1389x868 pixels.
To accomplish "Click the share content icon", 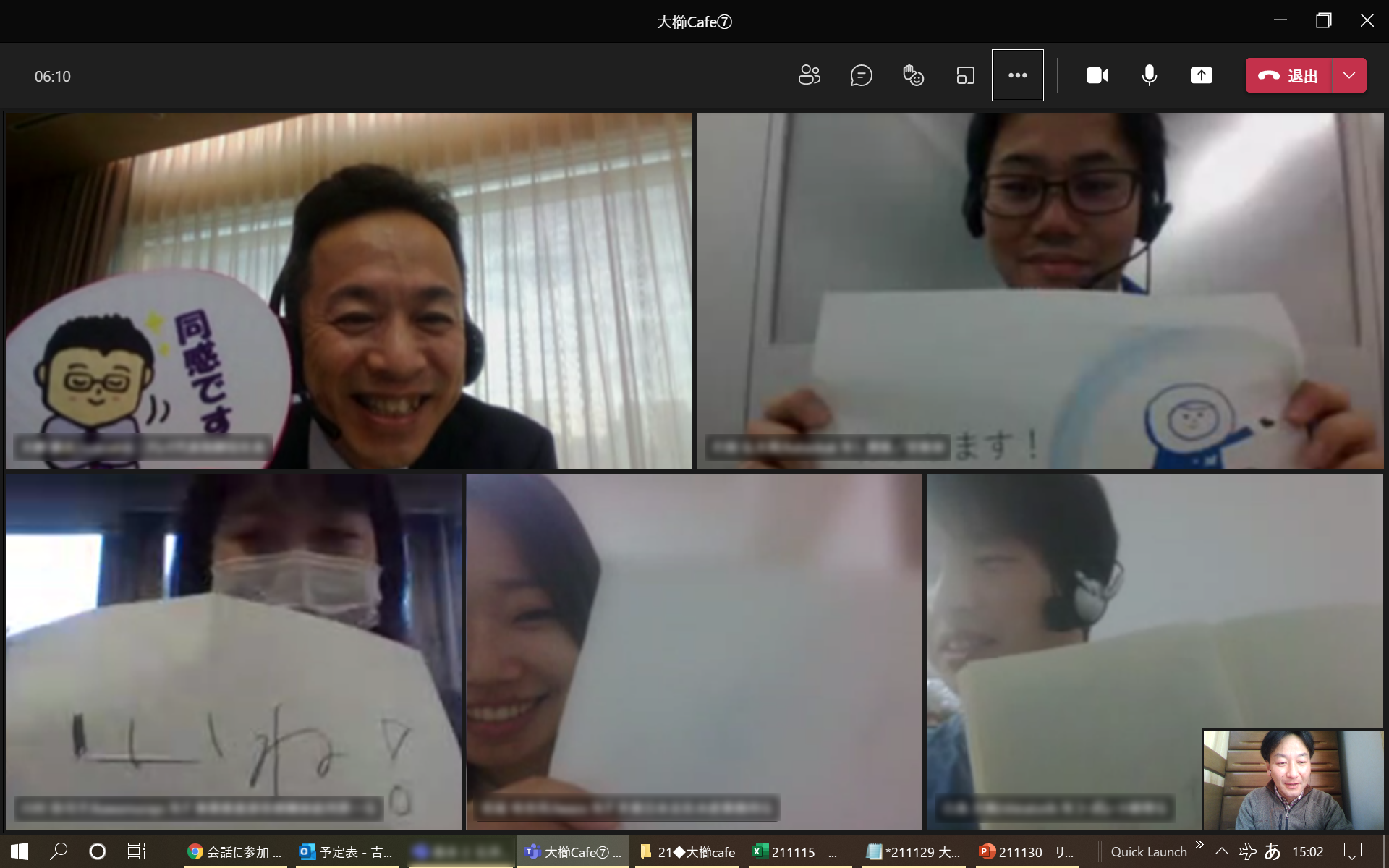I will click(1201, 75).
